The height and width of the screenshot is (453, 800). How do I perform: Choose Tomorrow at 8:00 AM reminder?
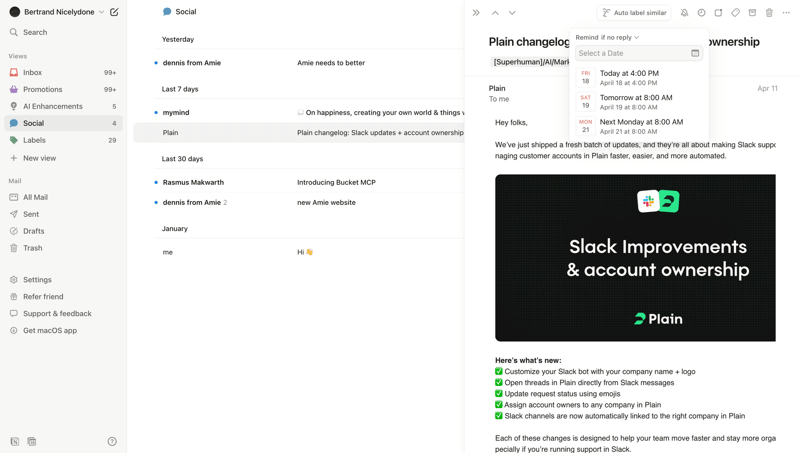coord(639,102)
